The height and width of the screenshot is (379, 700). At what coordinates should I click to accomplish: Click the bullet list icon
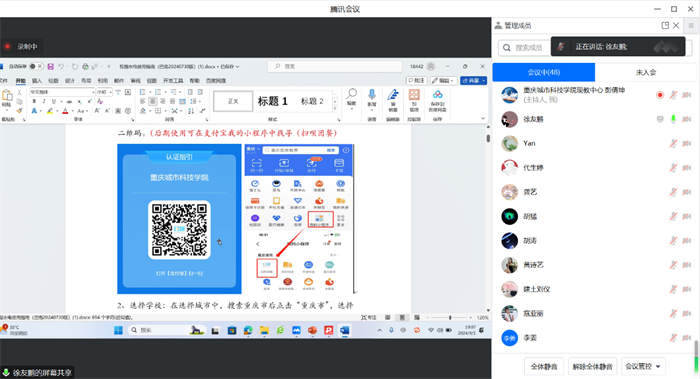143,92
